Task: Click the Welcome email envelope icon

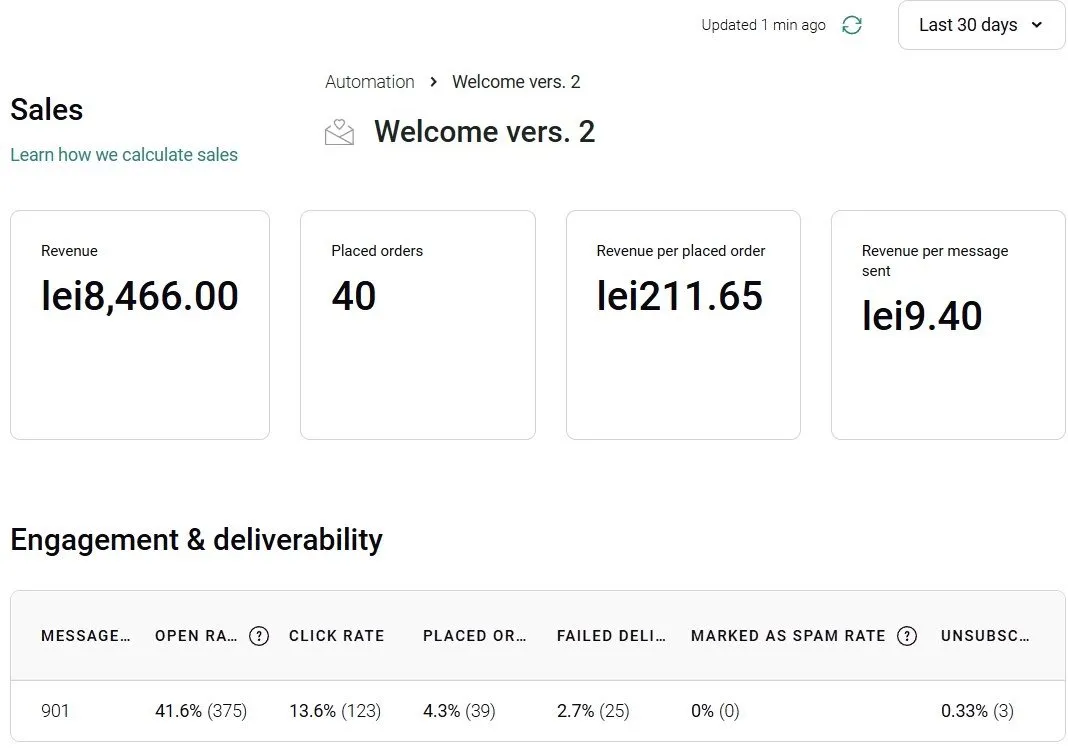Action: (x=340, y=132)
